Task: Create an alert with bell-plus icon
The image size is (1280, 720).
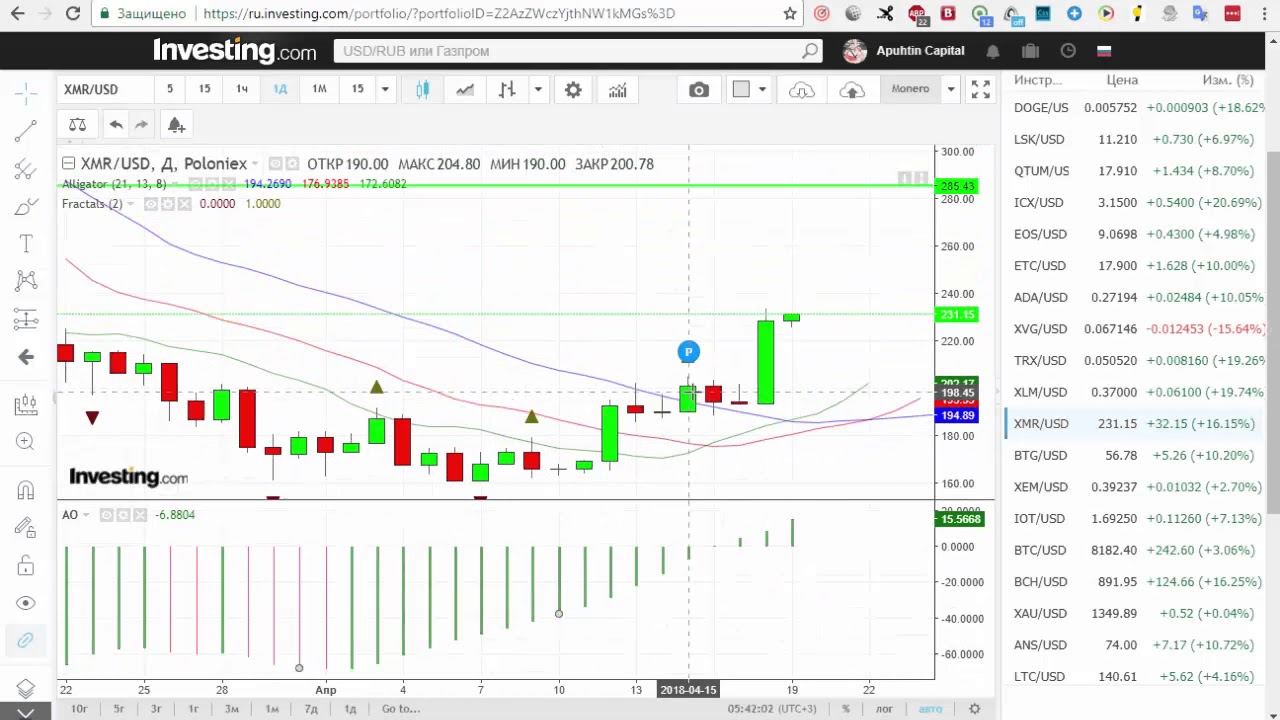Action: click(176, 125)
